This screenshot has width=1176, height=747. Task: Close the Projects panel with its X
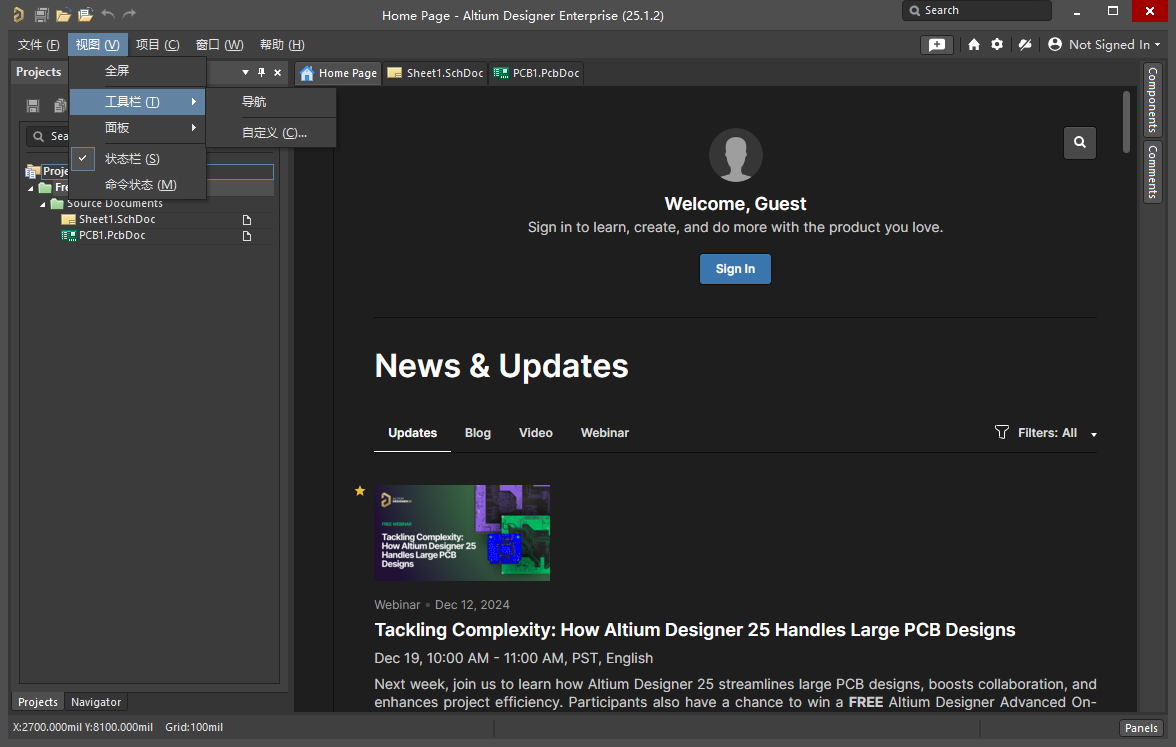(x=278, y=73)
